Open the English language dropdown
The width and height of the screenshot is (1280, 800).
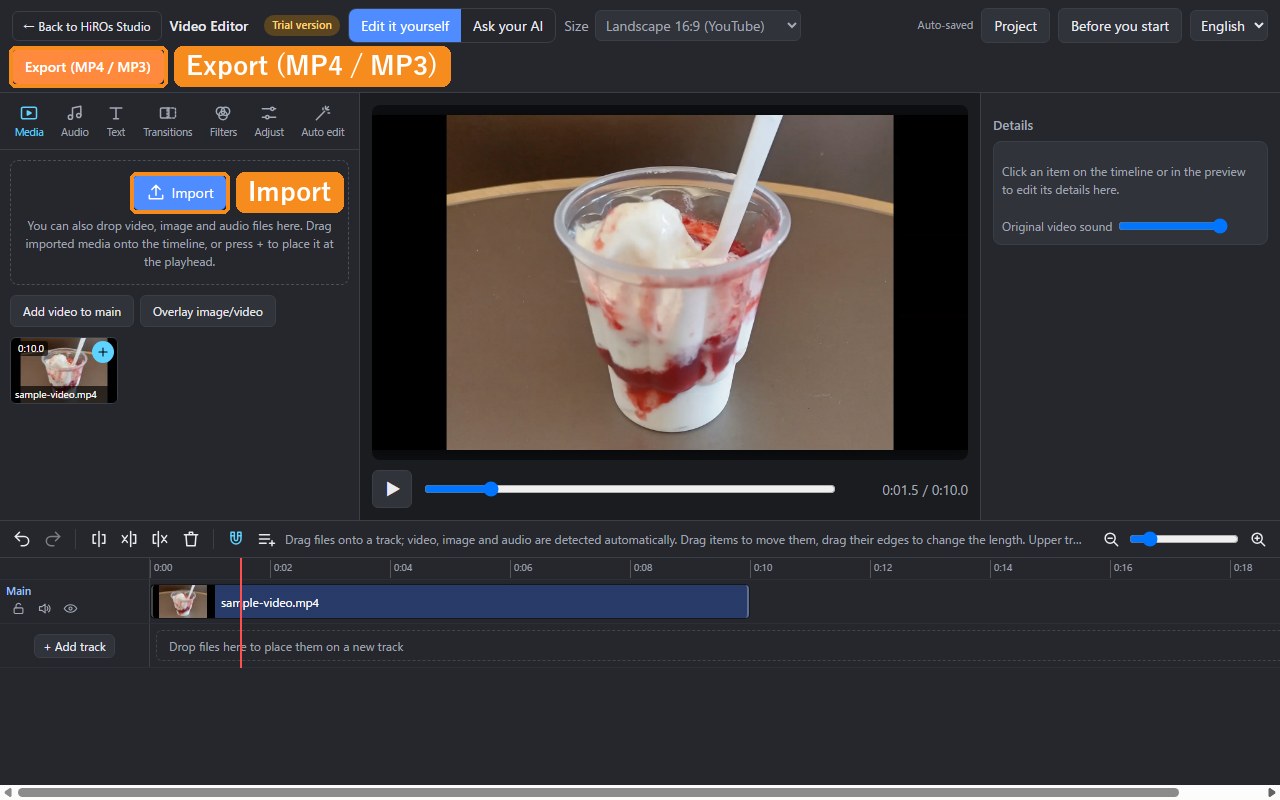click(x=1229, y=26)
